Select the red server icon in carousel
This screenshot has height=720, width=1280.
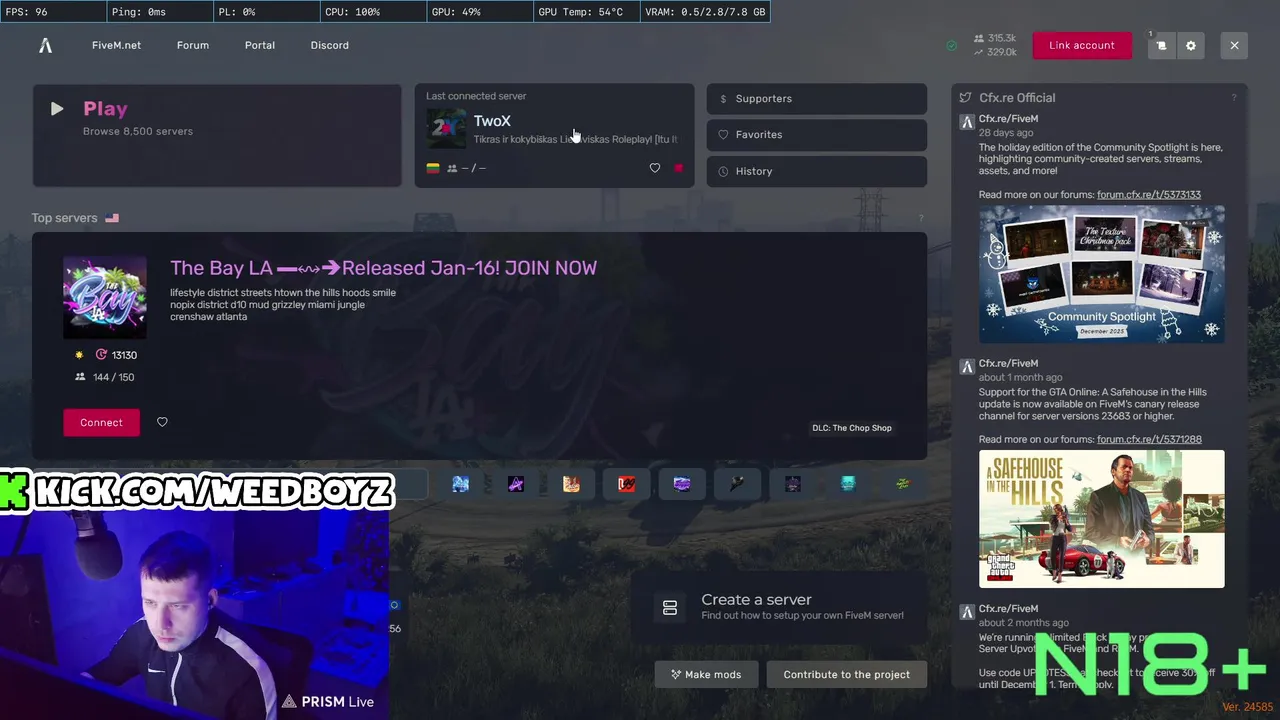(x=627, y=484)
